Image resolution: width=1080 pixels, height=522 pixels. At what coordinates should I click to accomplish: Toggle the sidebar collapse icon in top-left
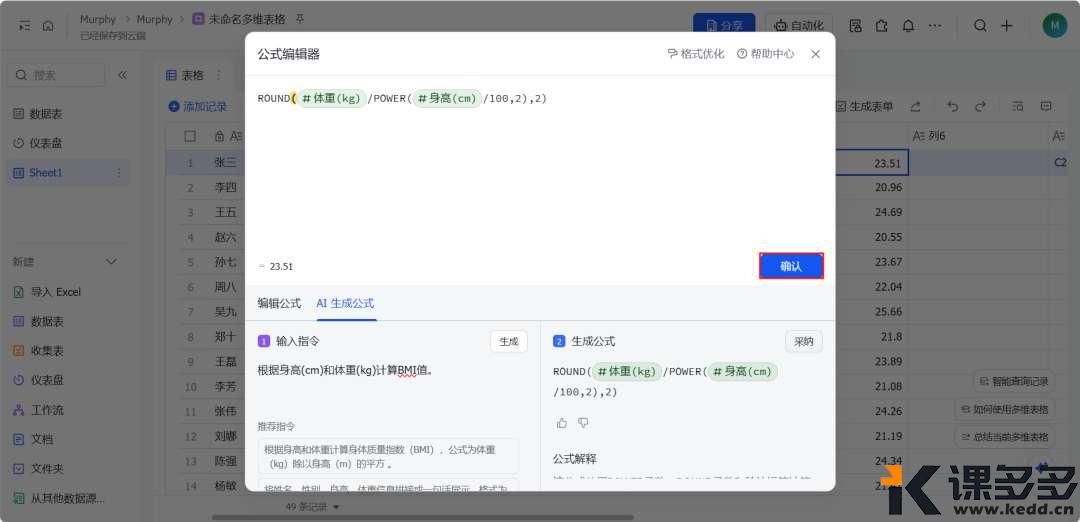(x=25, y=25)
